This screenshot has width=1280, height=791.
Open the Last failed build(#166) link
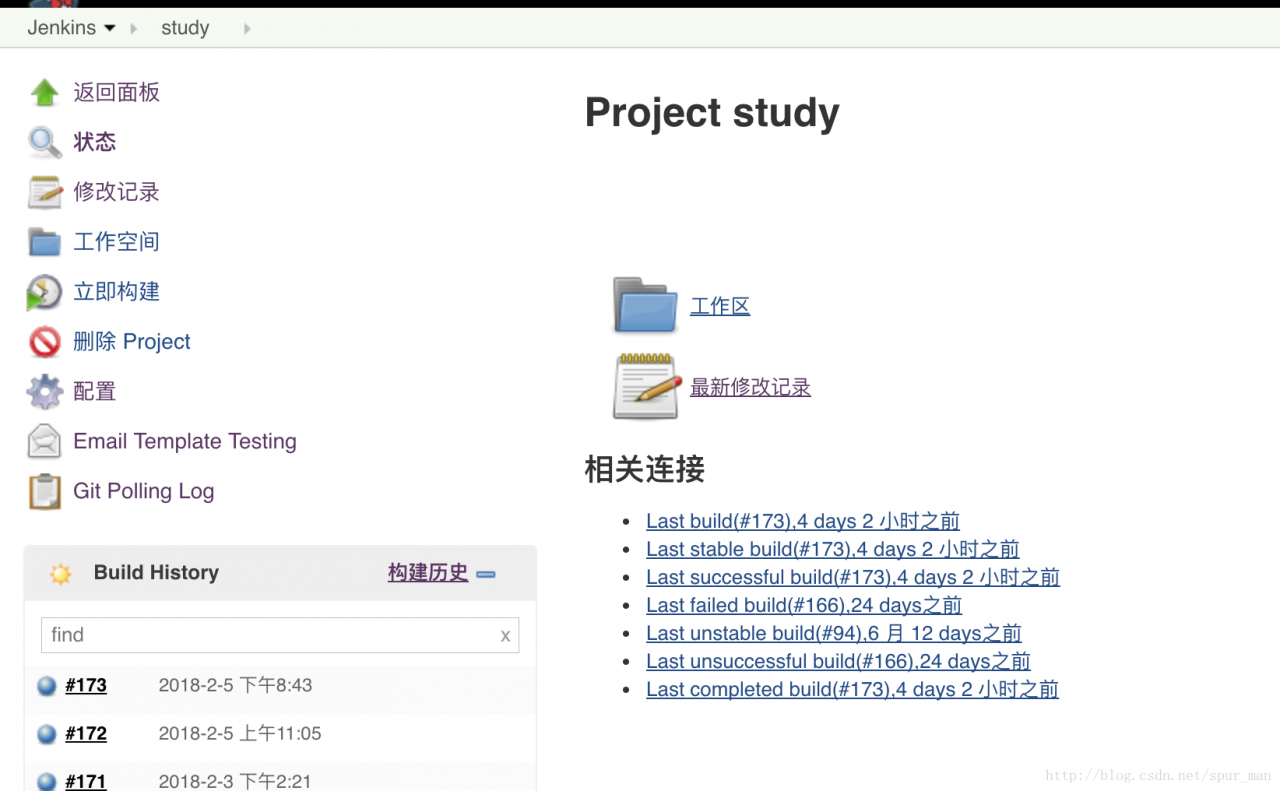tap(804, 605)
